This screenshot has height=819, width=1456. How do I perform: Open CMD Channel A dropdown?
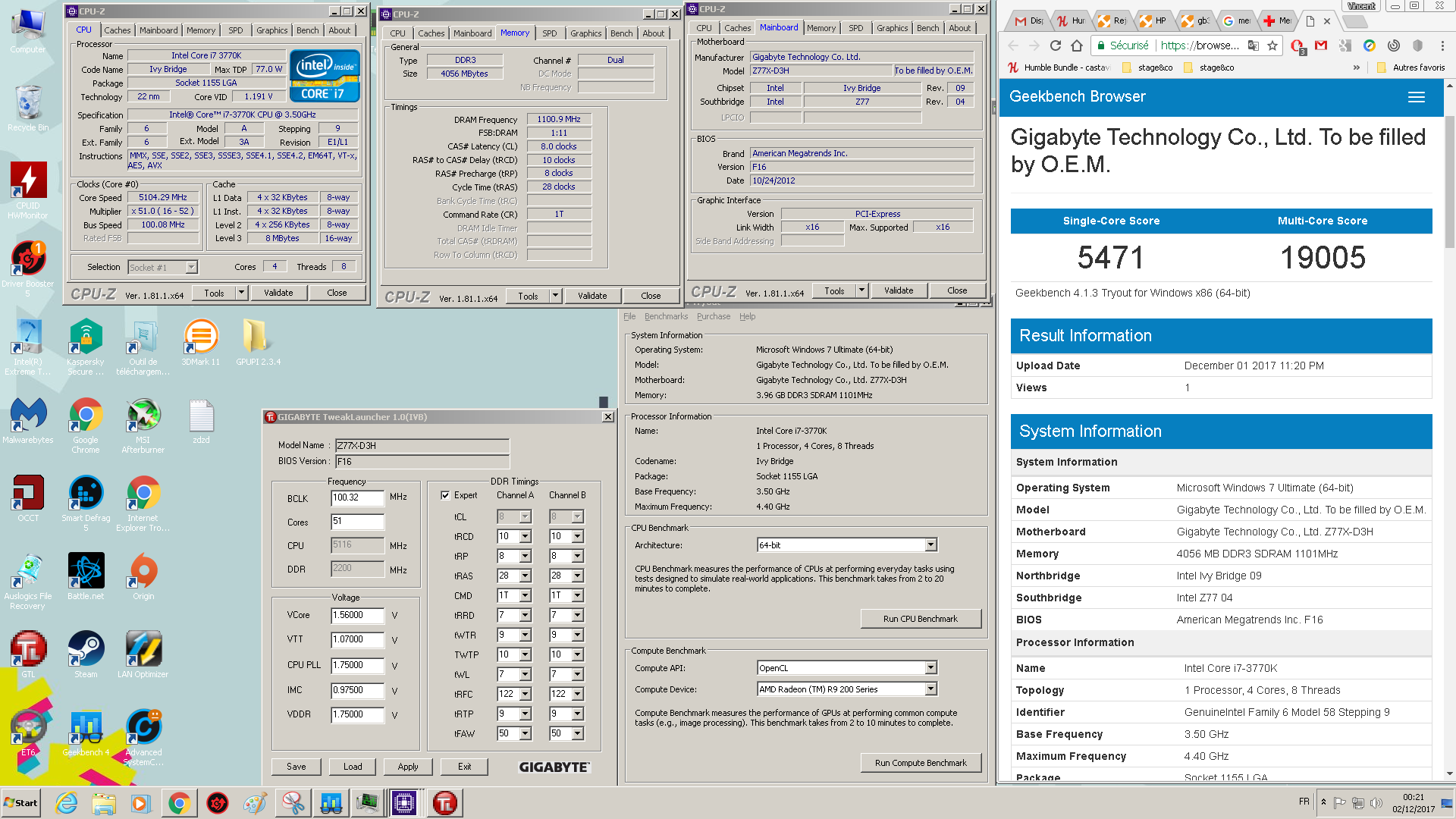click(x=525, y=595)
